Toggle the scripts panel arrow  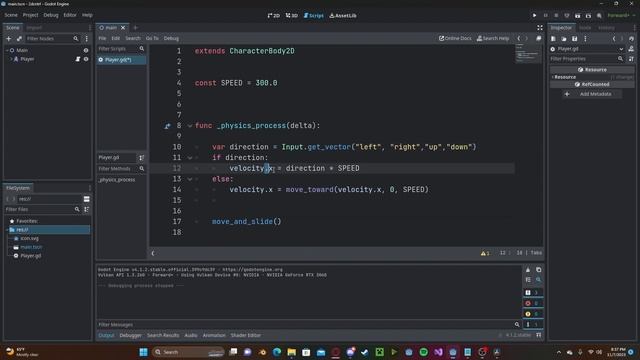pyautogui.click(x=153, y=253)
